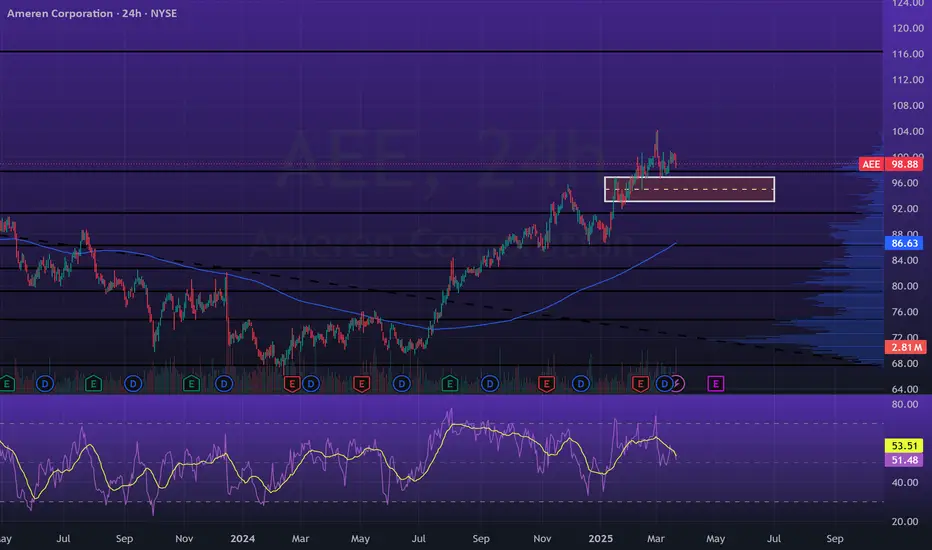Click the 20.00 label on the RSI scale
The height and width of the screenshot is (550, 932).
905,521
